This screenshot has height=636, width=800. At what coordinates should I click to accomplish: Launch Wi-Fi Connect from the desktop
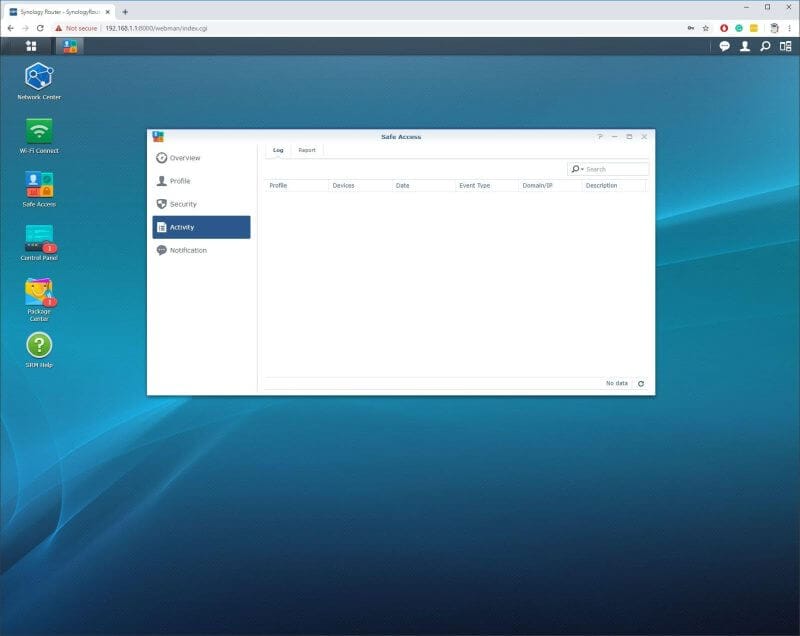[39, 131]
